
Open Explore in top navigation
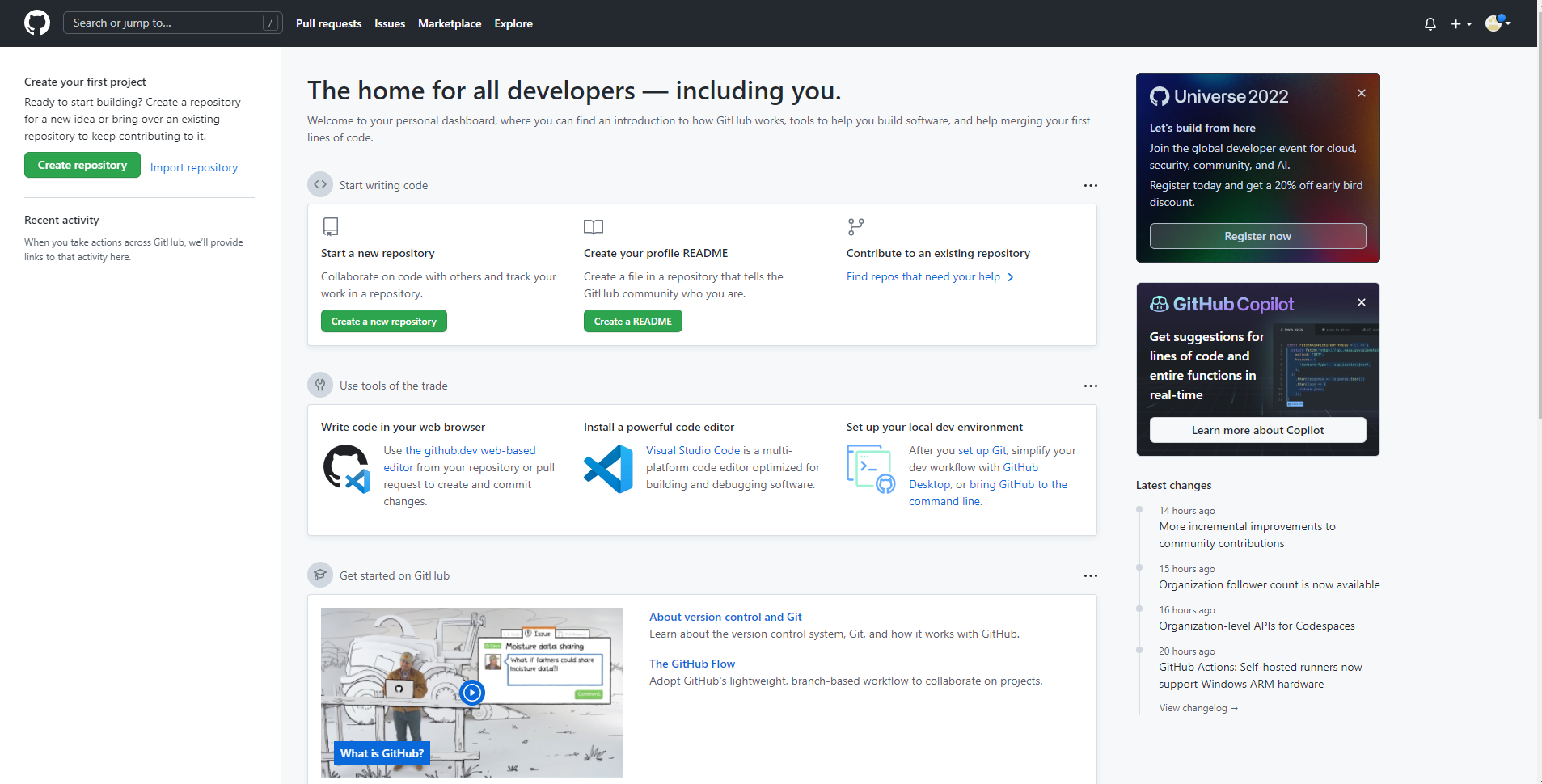[x=513, y=23]
